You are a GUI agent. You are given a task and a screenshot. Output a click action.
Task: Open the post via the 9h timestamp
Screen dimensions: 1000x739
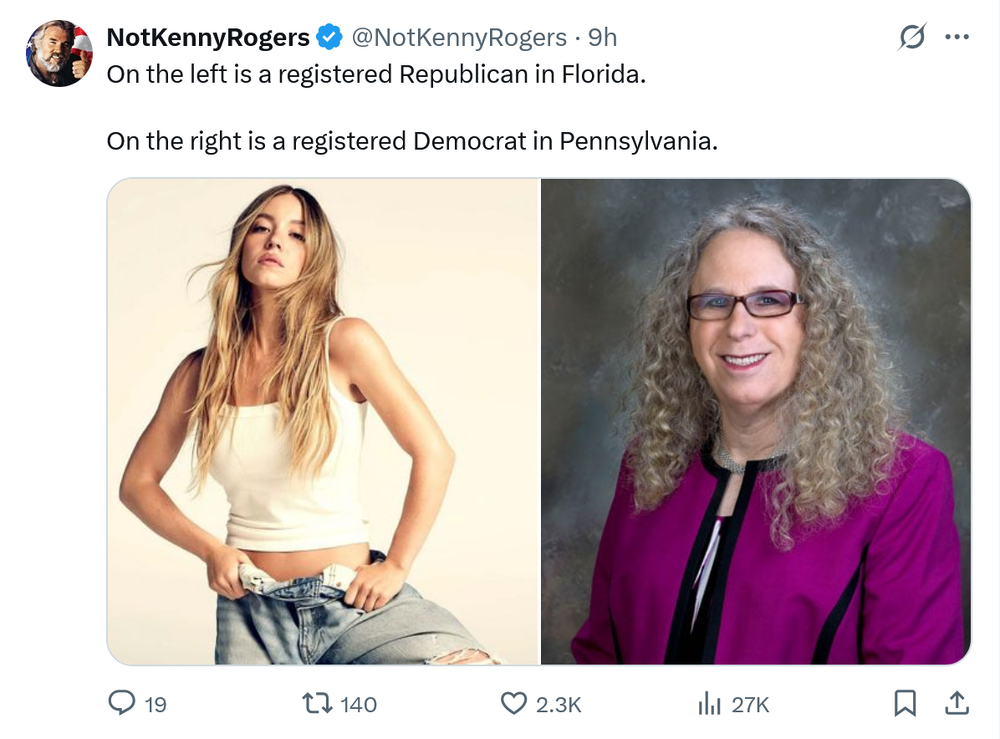point(602,38)
